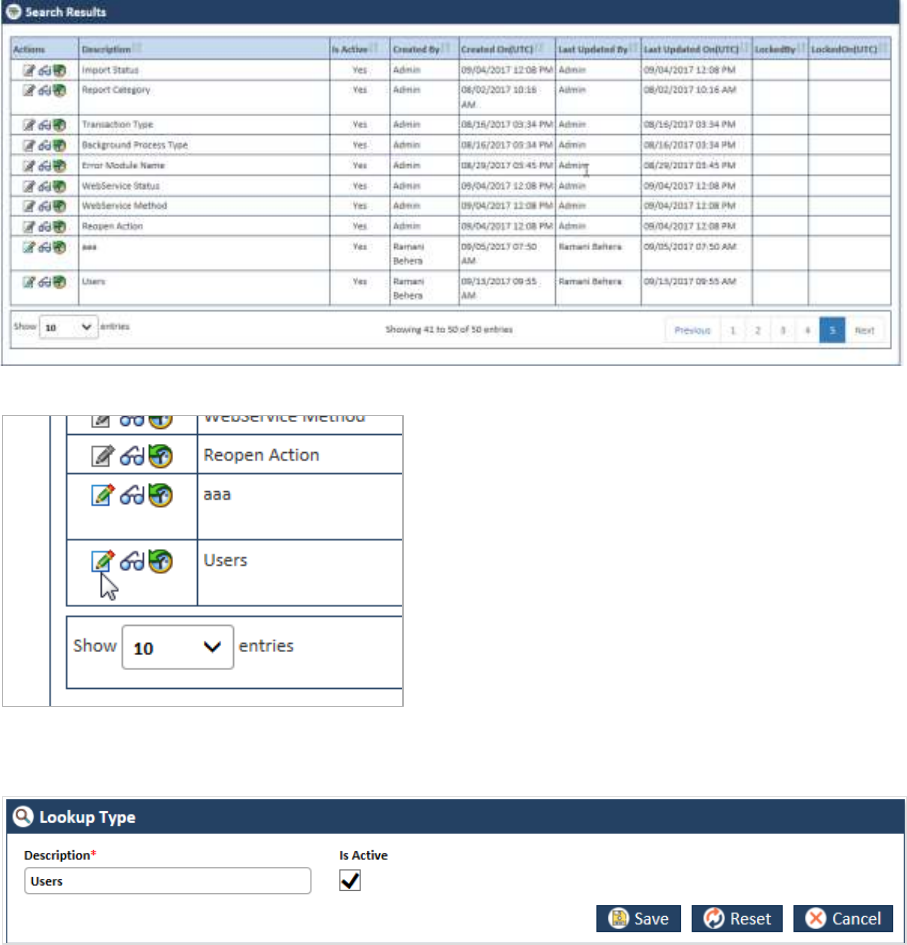Viewport: 907px width, 945px height.
Task: Edit the WebService Status row
Action: click(x=28, y=186)
